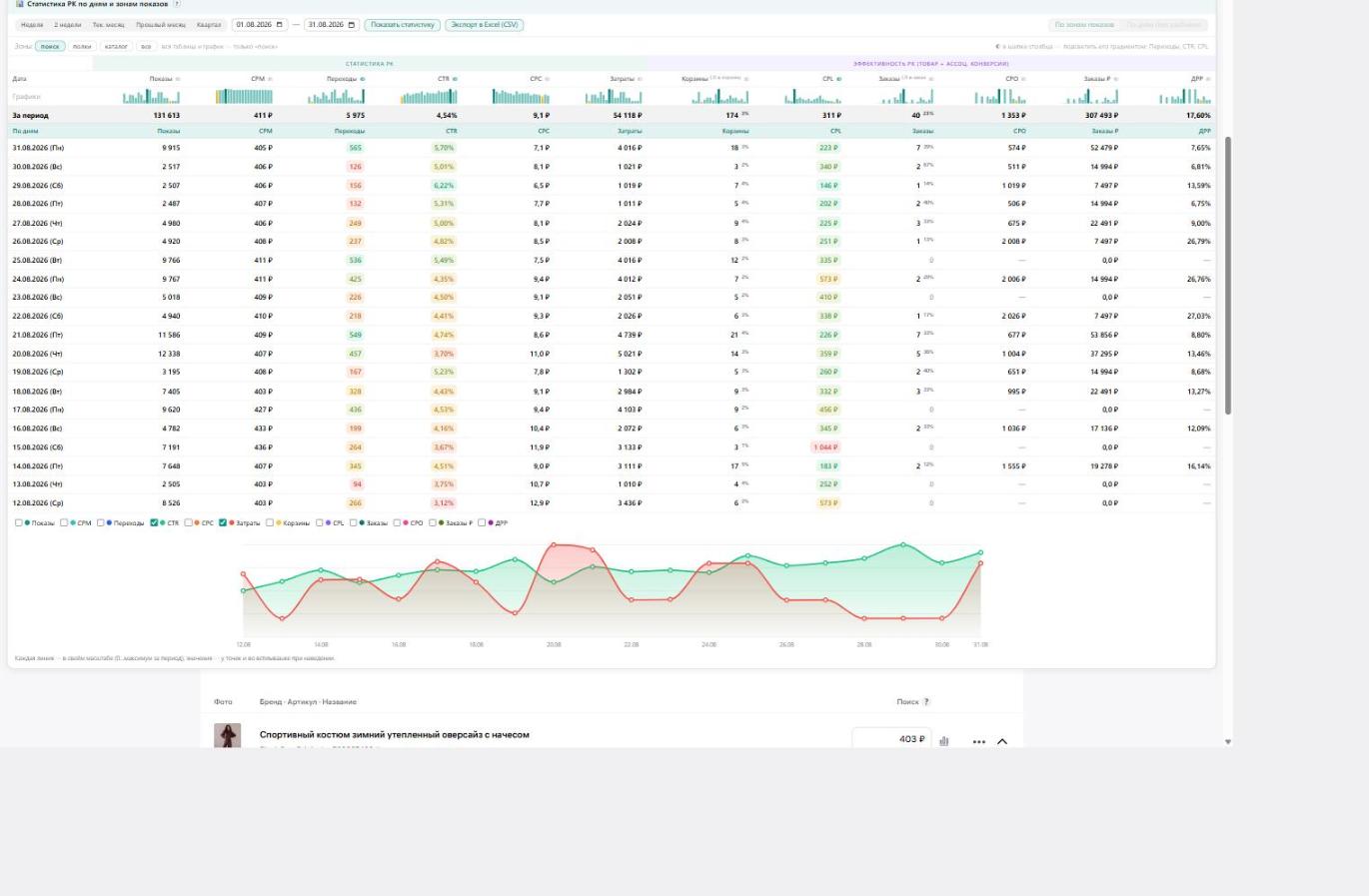Viewport: 1369px width, 896px height.
Task: Select the полки zone filter
Action: point(82,46)
